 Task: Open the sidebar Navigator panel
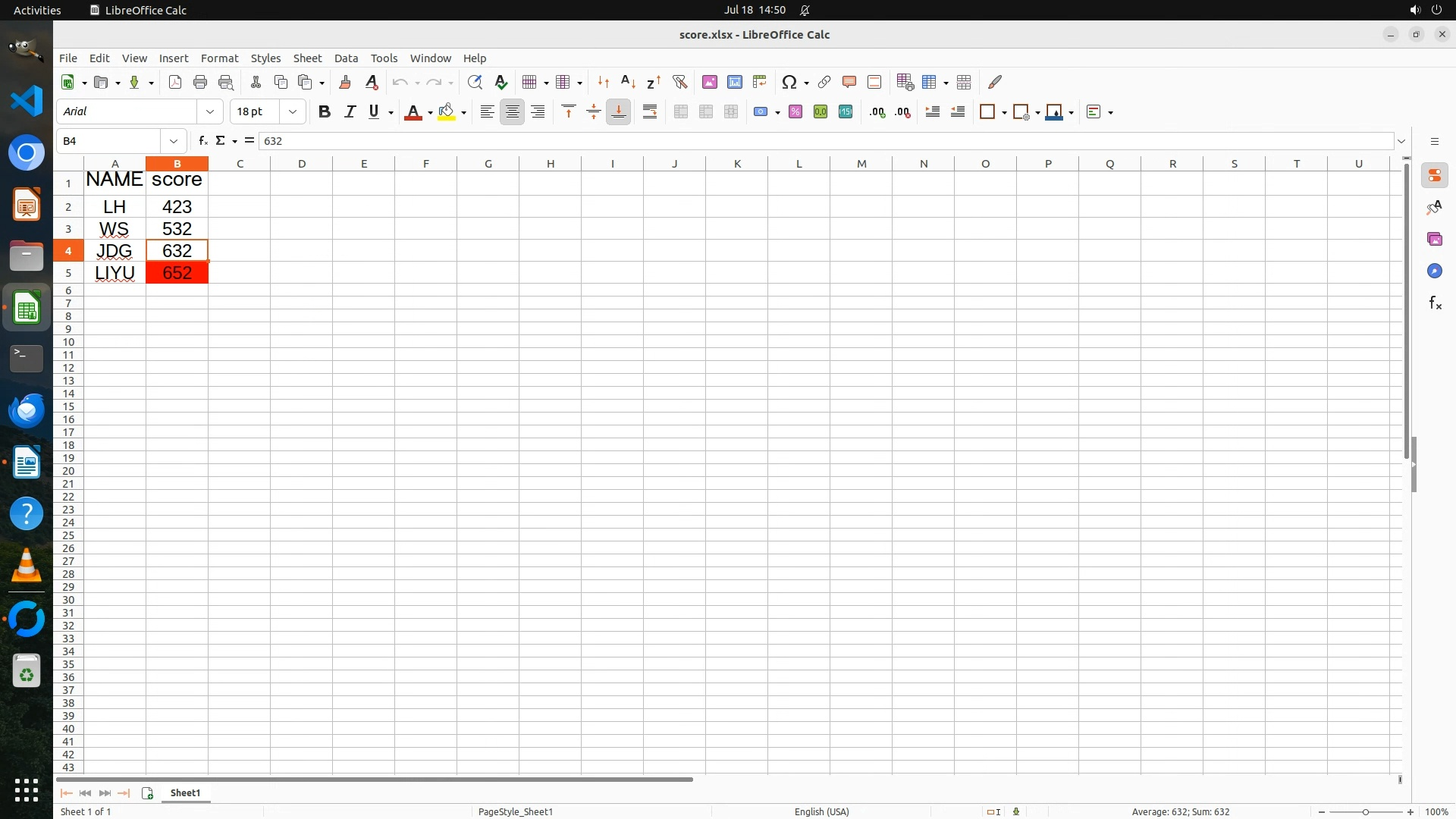[1434, 271]
